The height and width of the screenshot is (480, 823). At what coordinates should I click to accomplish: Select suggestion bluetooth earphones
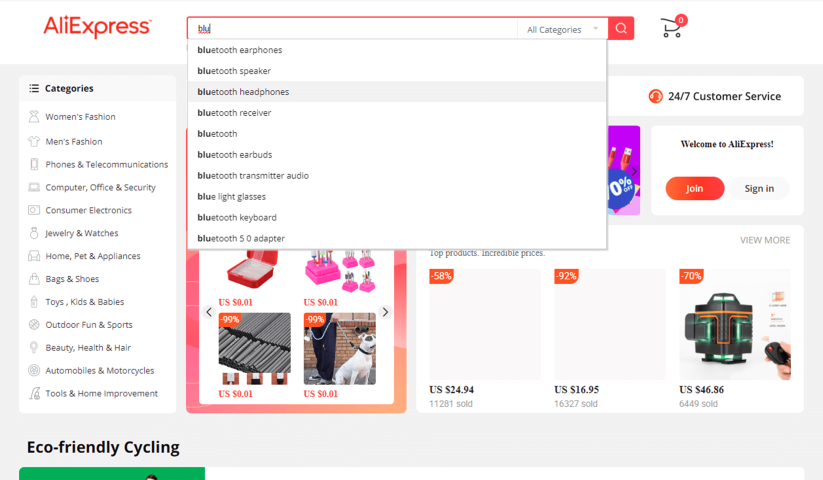pos(397,50)
